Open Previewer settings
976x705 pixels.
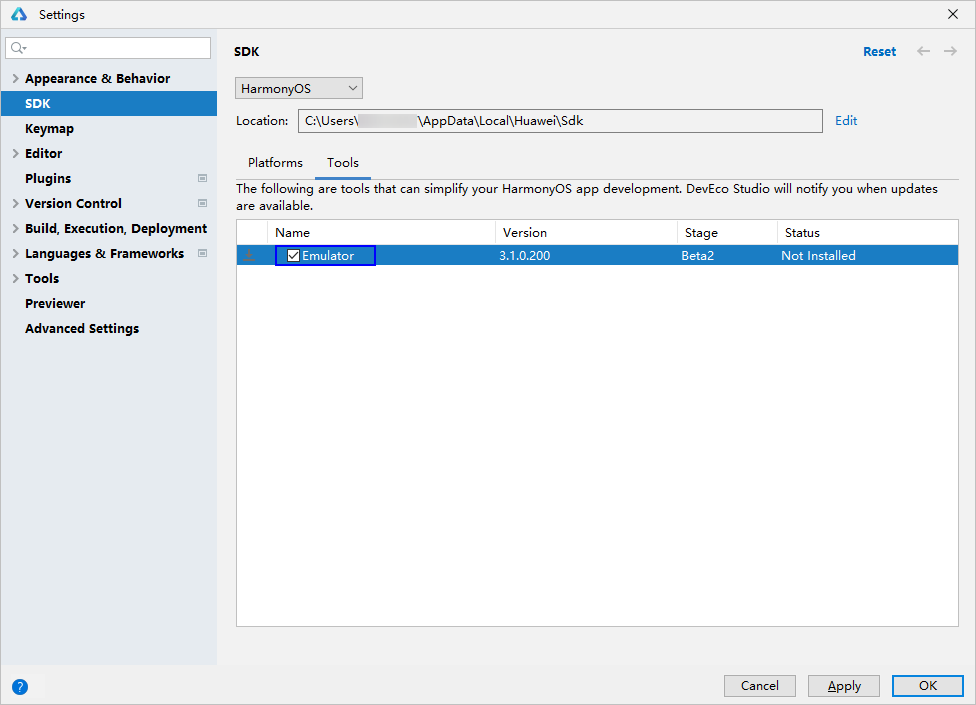(x=55, y=304)
